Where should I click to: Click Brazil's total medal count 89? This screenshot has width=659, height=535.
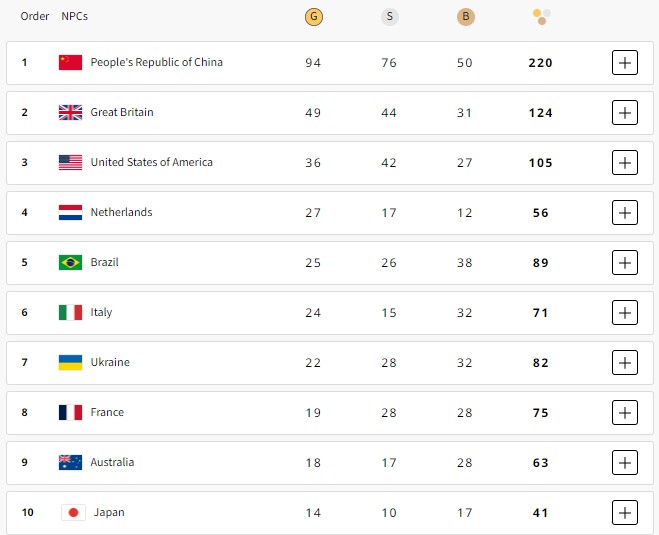(x=541, y=262)
